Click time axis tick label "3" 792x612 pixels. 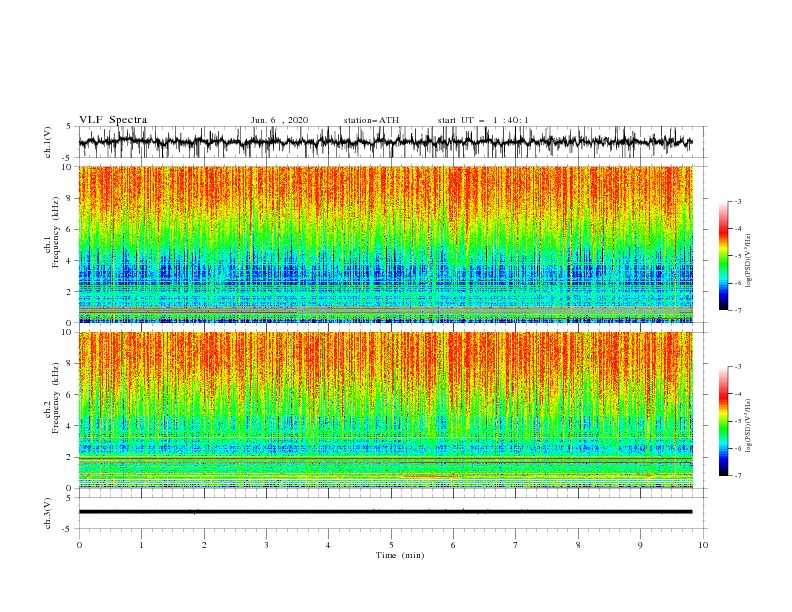(266, 545)
